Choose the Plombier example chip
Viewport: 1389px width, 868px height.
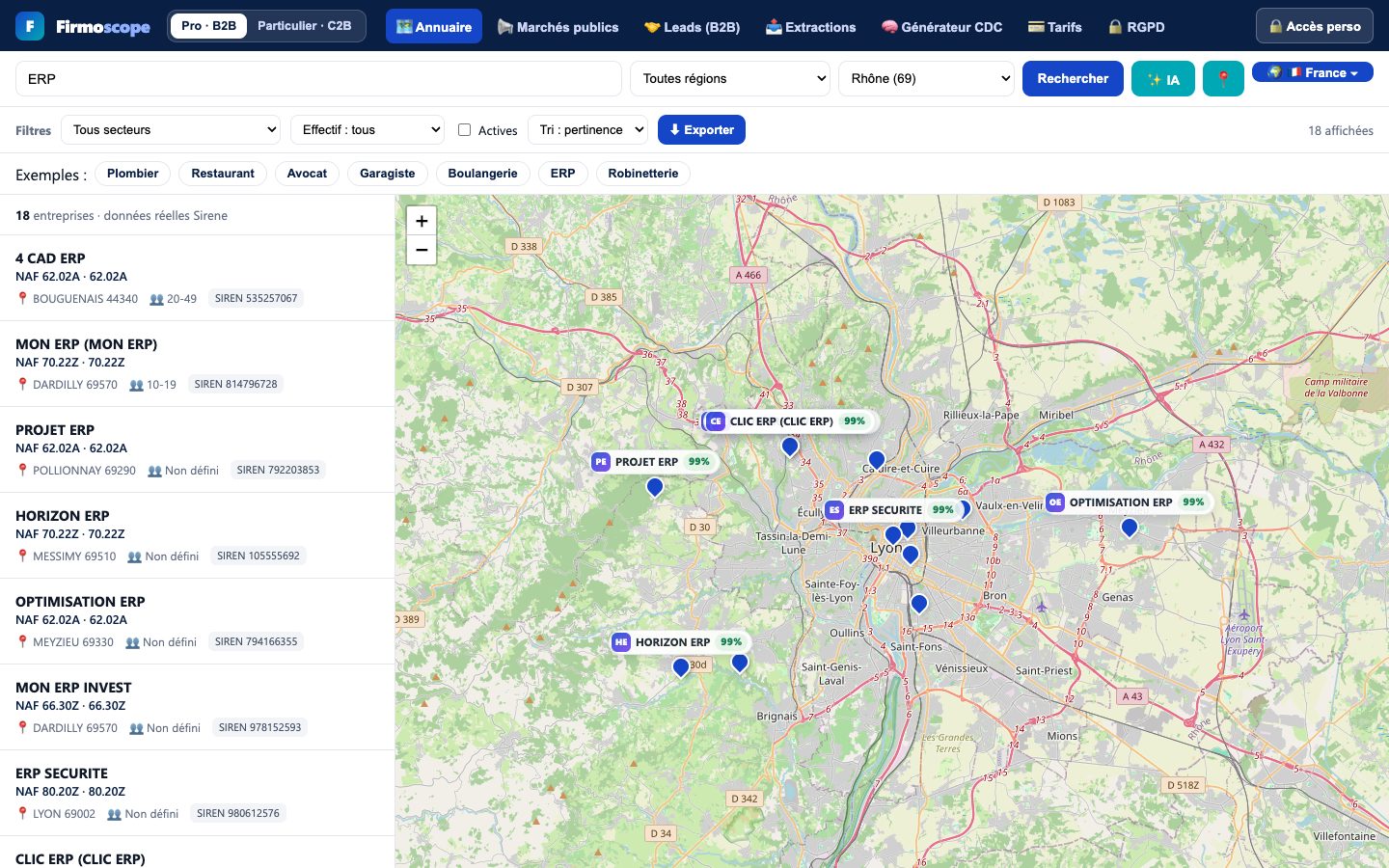[133, 174]
